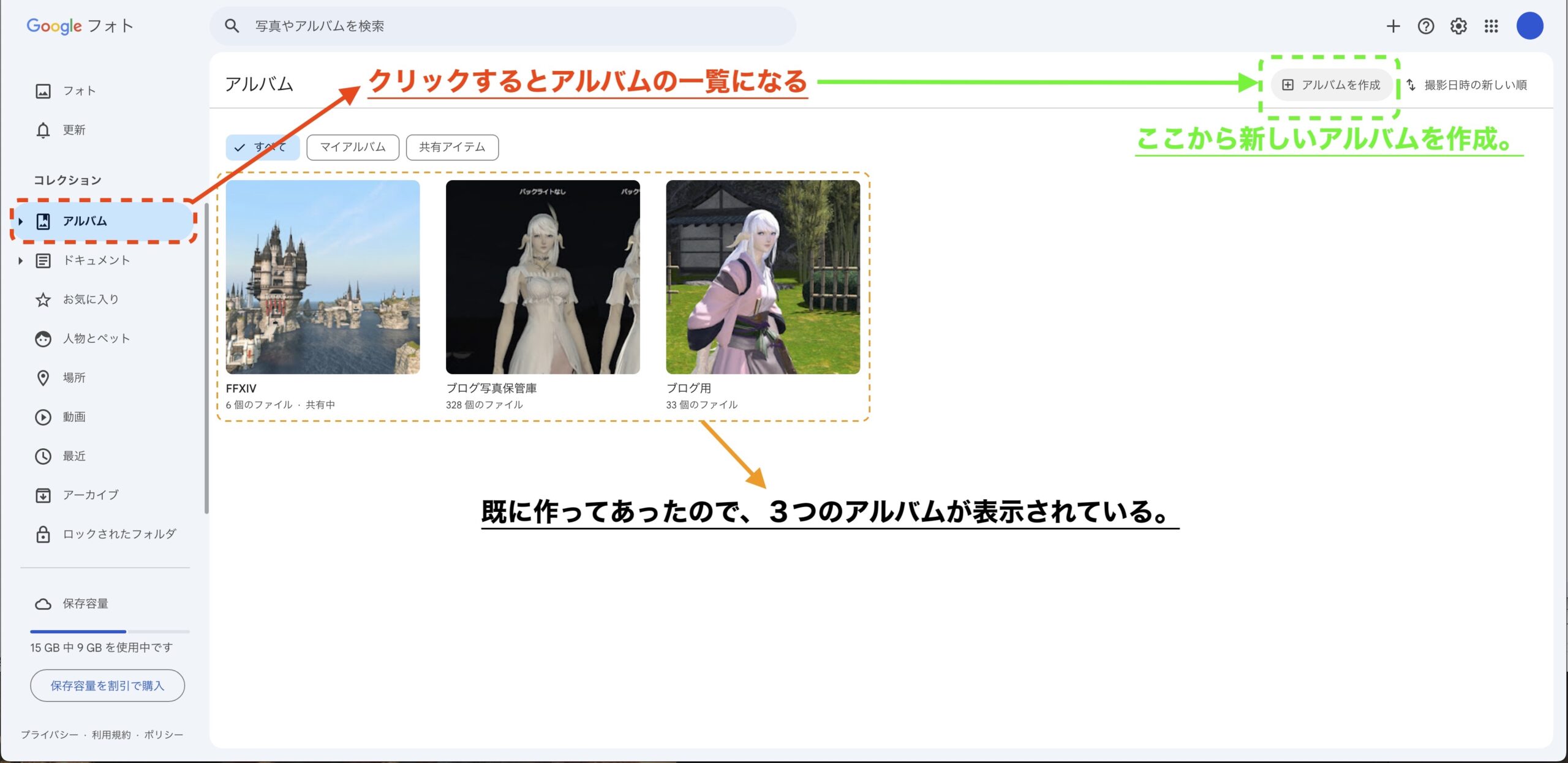Open the Google apps grid icon
This screenshot has height=763, width=1568.
click(x=1491, y=26)
